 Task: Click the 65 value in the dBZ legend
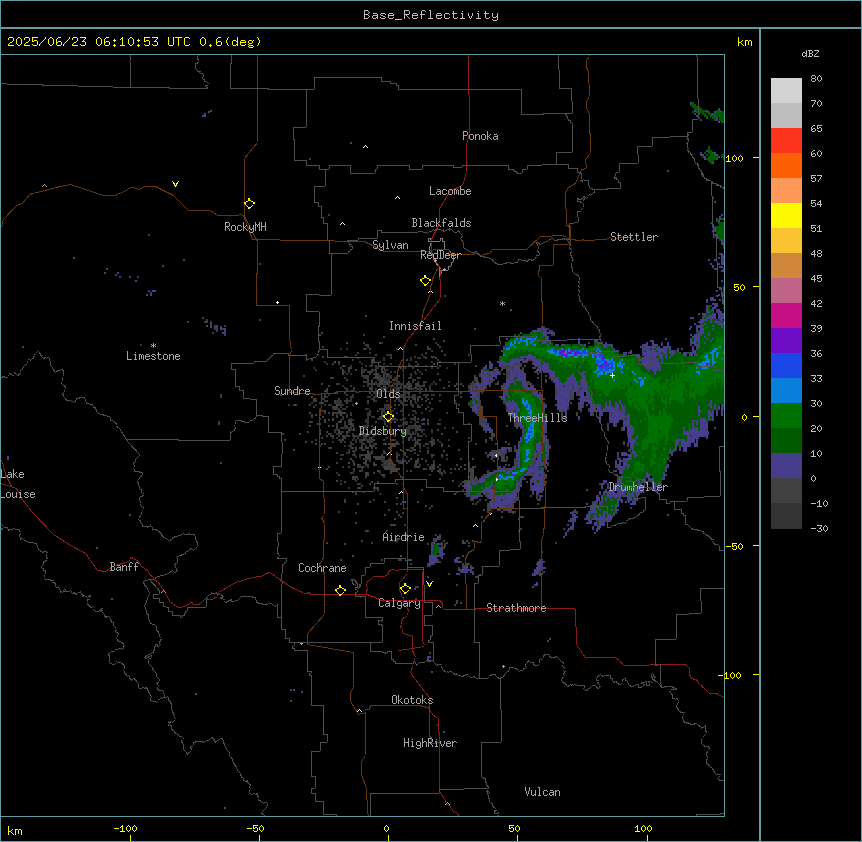(x=816, y=129)
